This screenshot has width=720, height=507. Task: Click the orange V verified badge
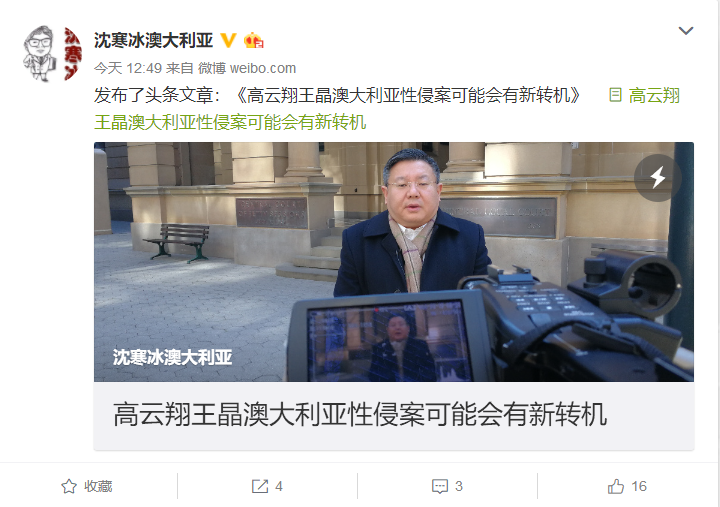point(228,40)
